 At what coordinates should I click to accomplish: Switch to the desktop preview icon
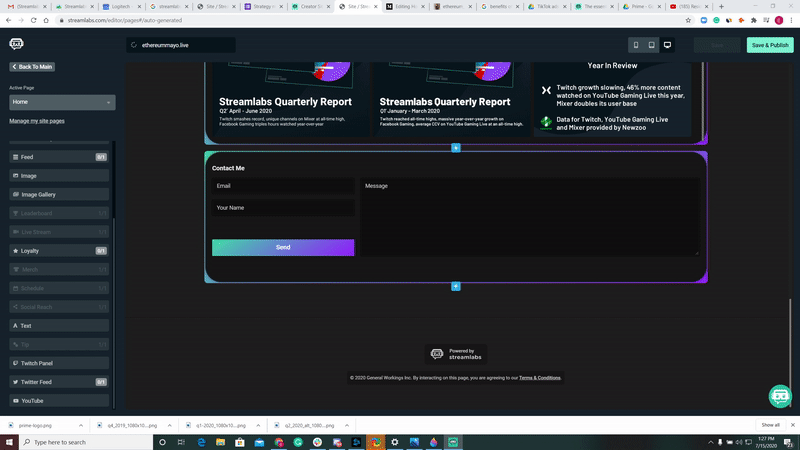[667, 45]
